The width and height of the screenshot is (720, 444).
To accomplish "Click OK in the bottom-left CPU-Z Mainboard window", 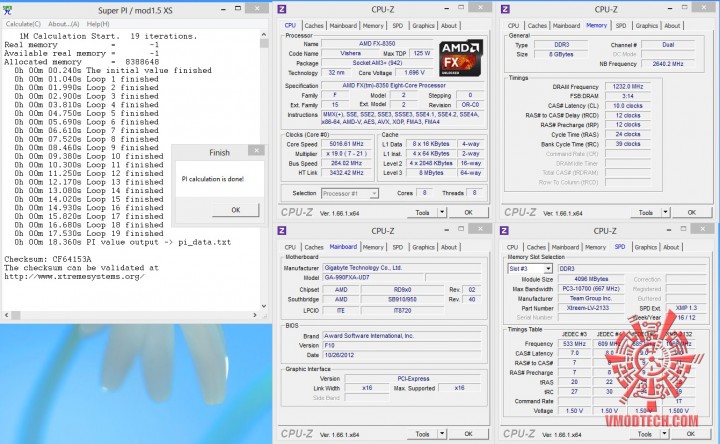I will tap(468, 434).
